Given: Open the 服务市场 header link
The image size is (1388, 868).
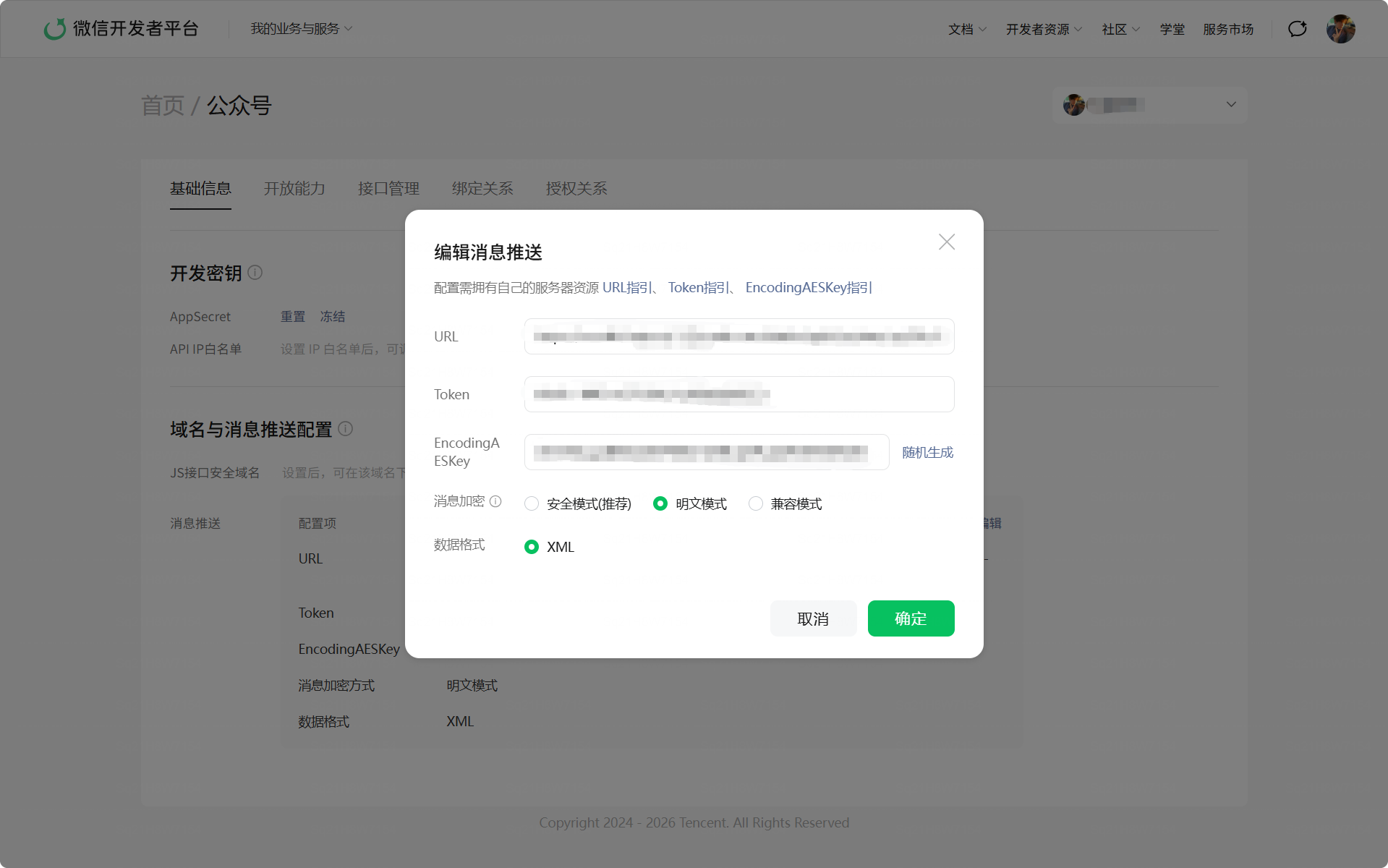Looking at the screenshot, I should click(1228, 29).
